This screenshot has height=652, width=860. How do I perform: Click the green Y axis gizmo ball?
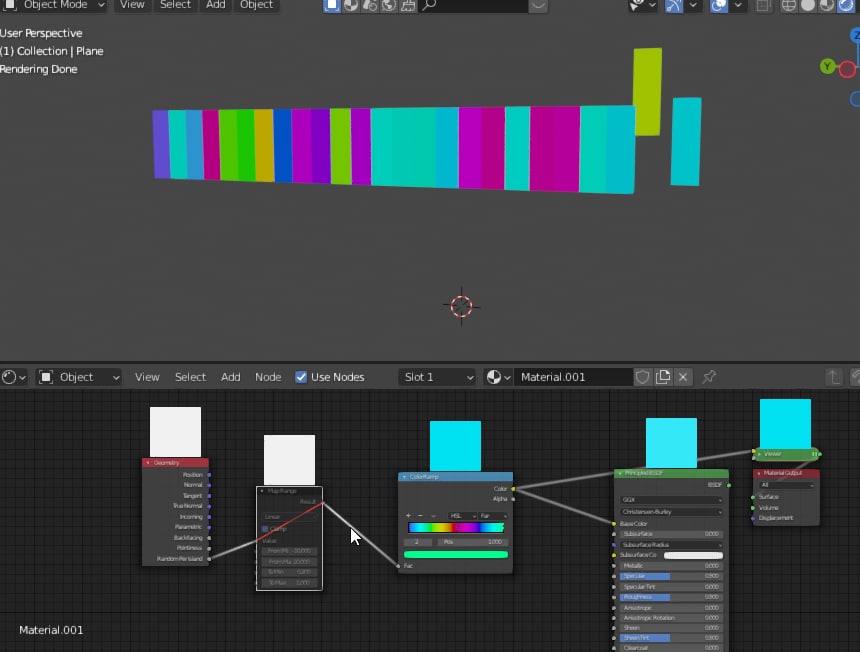827,66
